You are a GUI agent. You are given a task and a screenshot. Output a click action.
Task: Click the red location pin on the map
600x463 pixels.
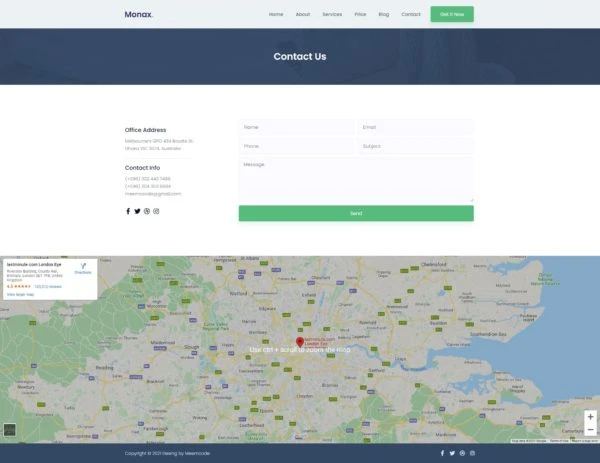(x=300, y=342)
